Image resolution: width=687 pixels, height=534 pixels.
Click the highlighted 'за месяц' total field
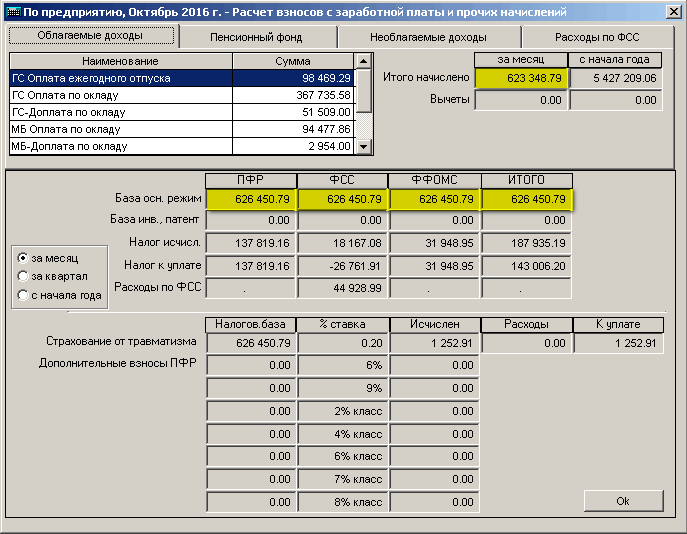point(520,78)
